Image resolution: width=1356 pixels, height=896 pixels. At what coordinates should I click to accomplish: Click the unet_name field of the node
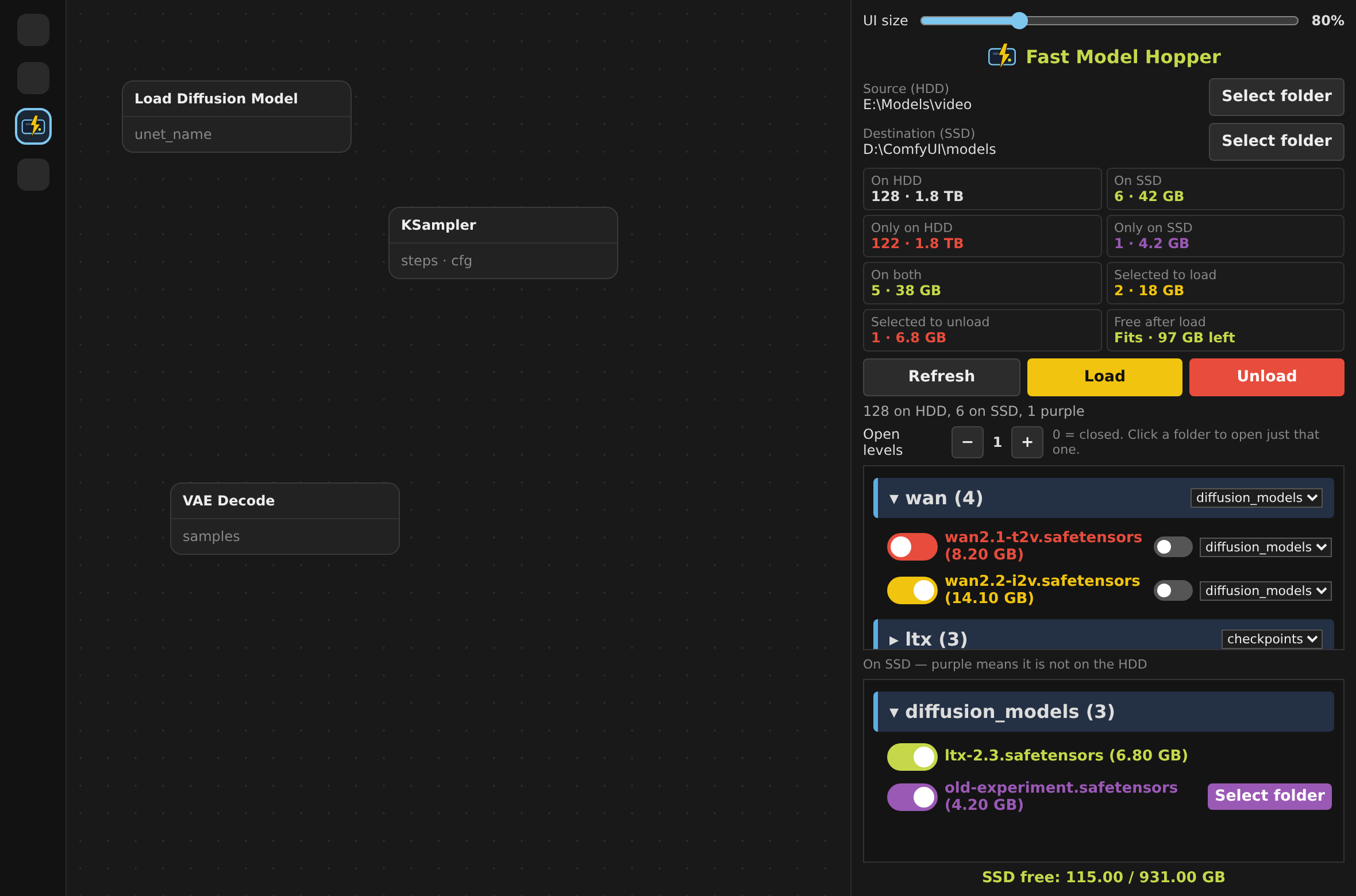pos(236,134)
